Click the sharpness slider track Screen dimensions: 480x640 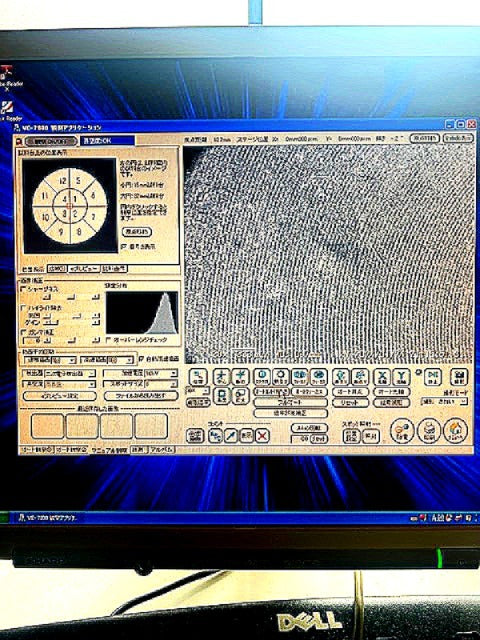(x=72, y=297)
